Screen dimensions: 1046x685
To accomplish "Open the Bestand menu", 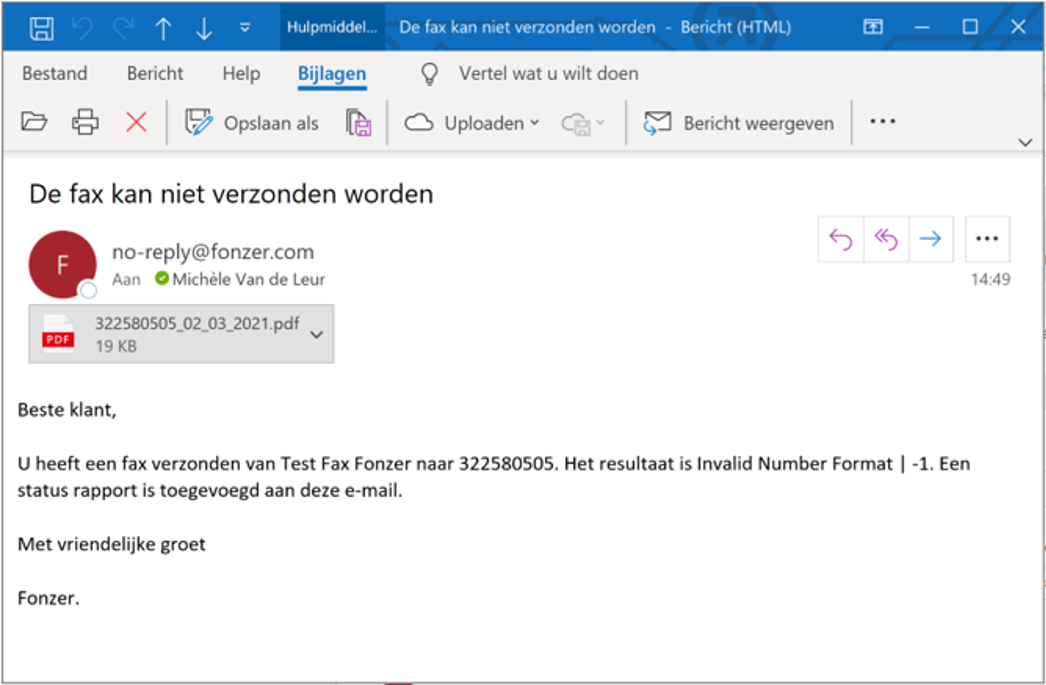I will 55,73.
